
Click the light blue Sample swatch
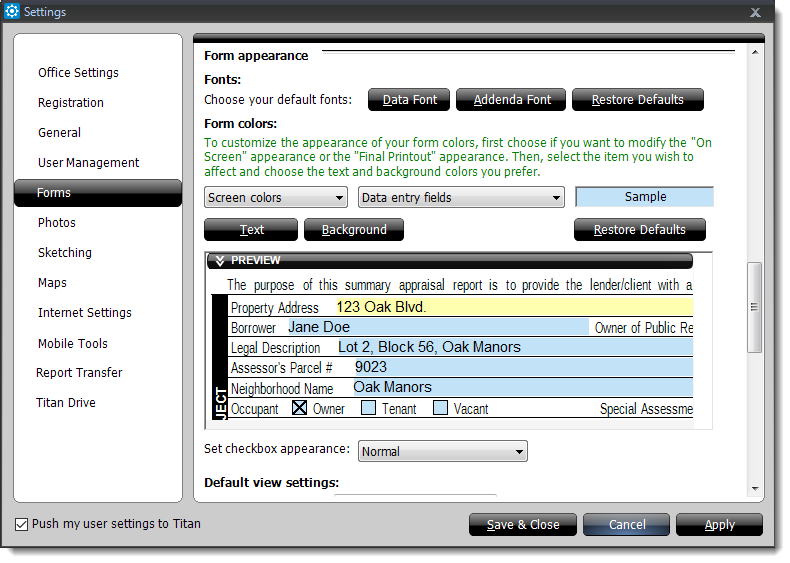(644, 197)
